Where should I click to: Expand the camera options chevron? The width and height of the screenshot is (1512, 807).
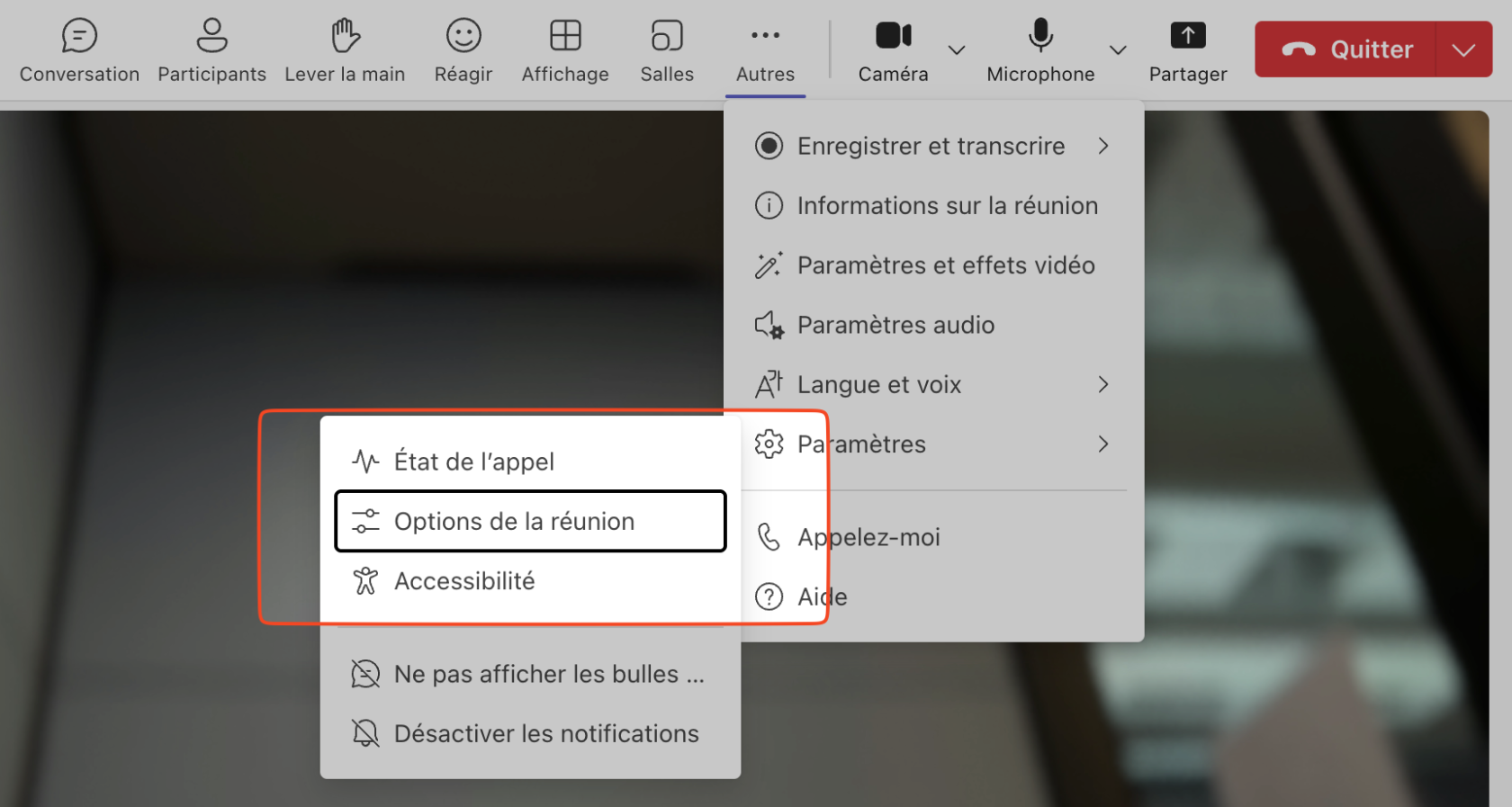coord(957,50)
